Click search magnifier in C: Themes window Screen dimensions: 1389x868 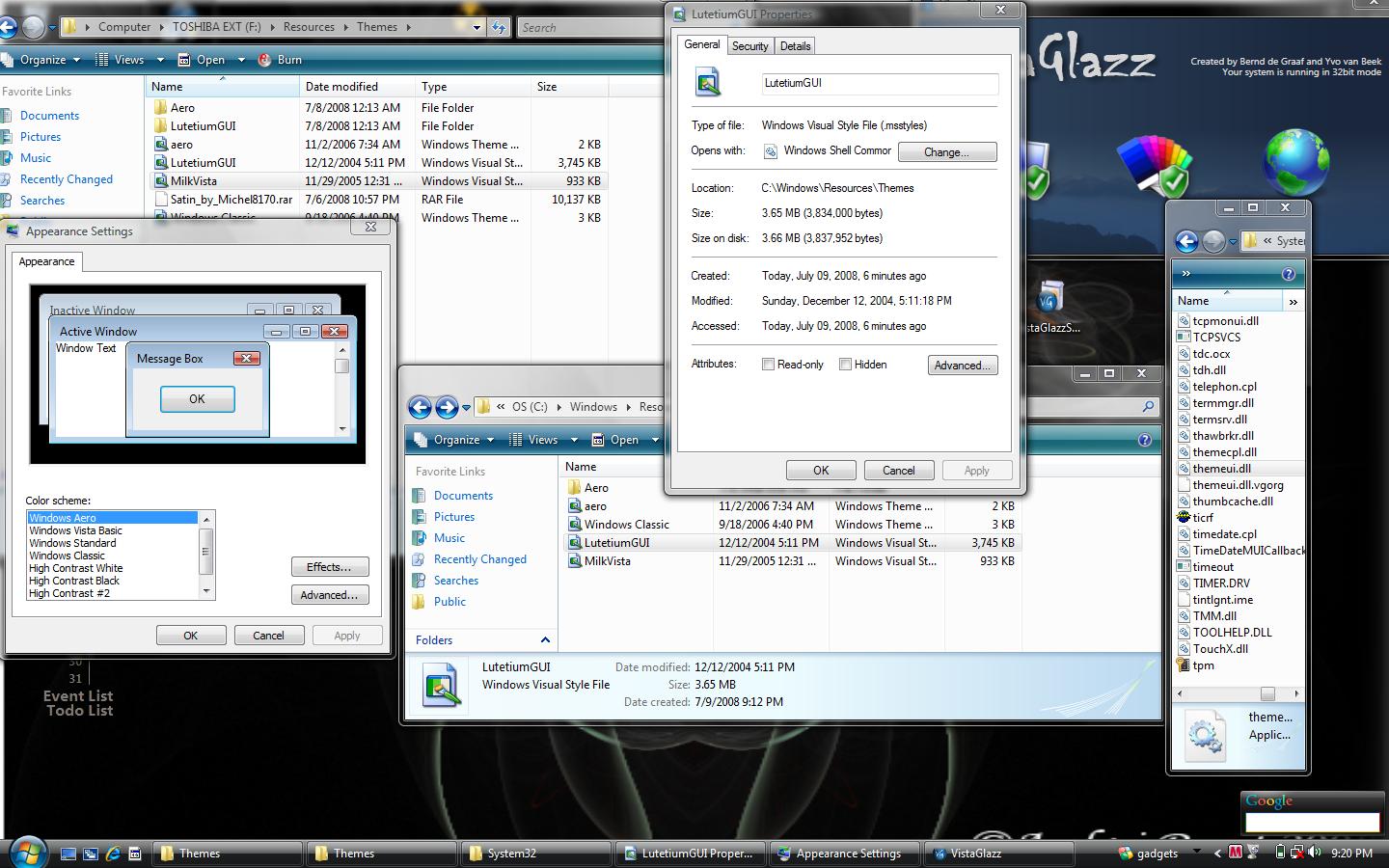1148,407
